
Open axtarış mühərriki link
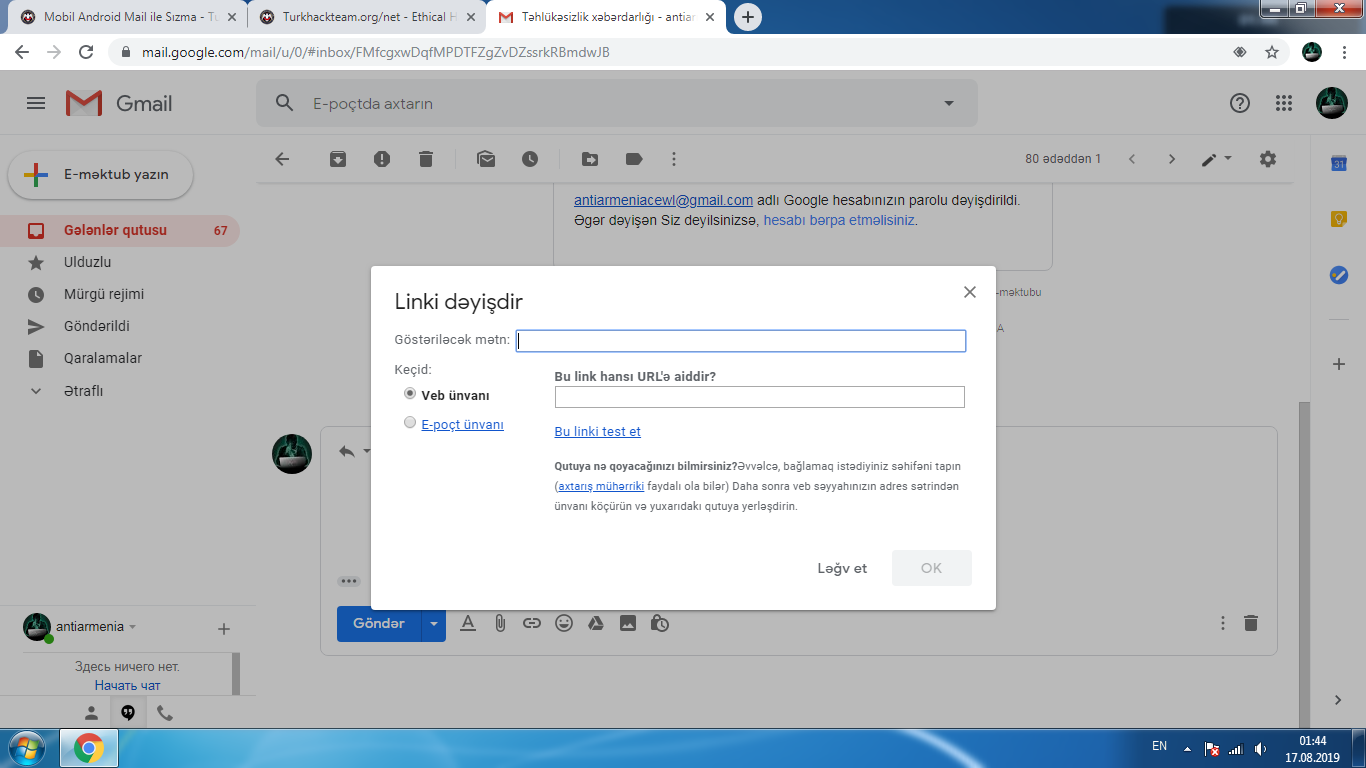point(600,486)
